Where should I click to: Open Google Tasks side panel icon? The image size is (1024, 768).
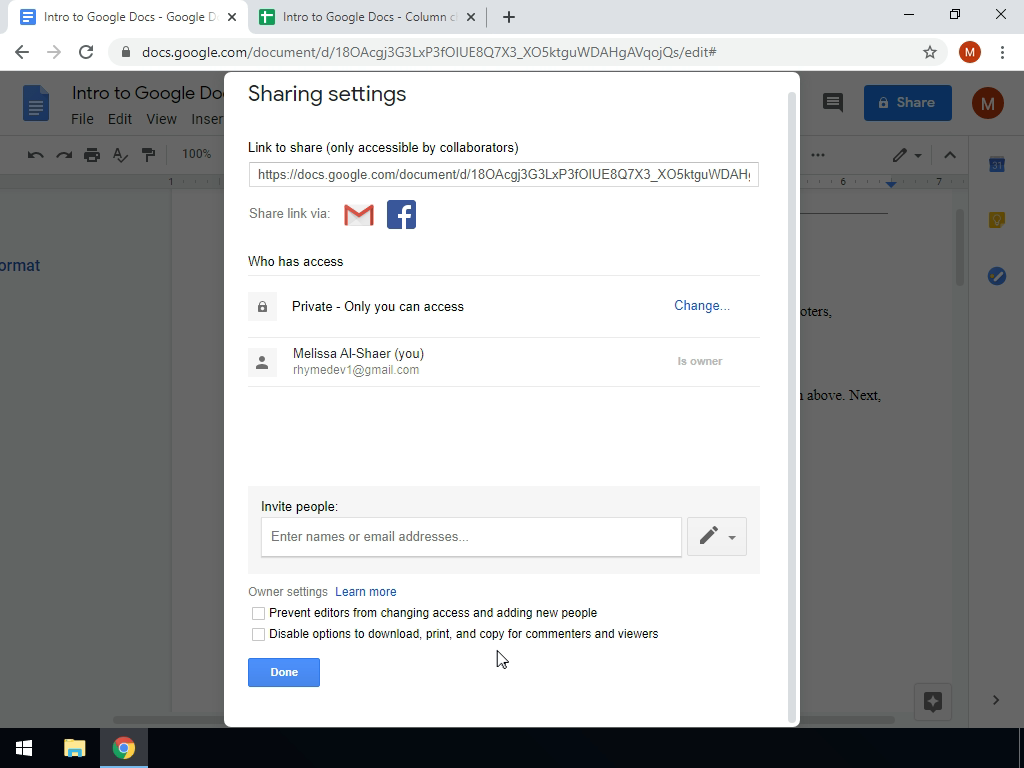coord(997,276)
